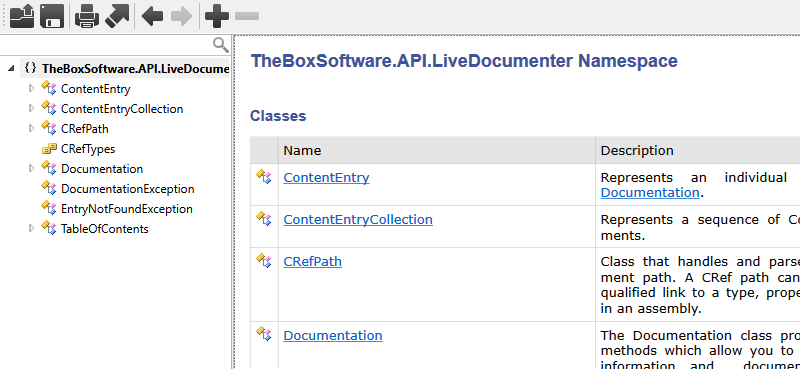Click the CRefPath class icon in tree
Screen dimensions: 800x369
(x=48, y=128)
